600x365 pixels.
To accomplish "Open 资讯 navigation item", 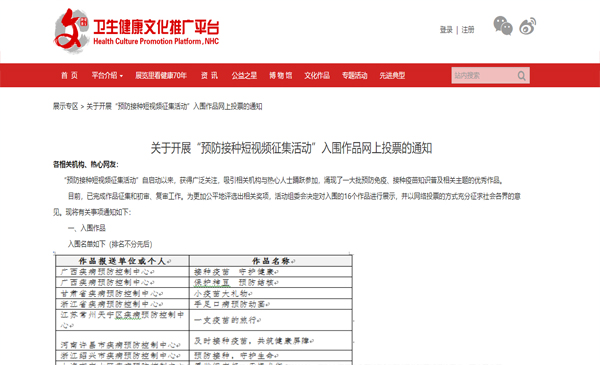I will 209,75.
